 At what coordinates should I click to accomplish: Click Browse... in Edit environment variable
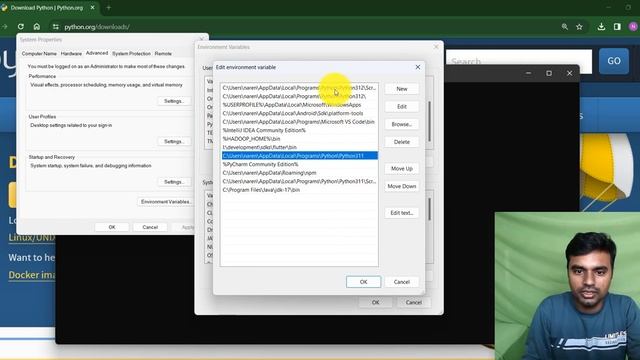pyautogui.click(x=402, y=124)
